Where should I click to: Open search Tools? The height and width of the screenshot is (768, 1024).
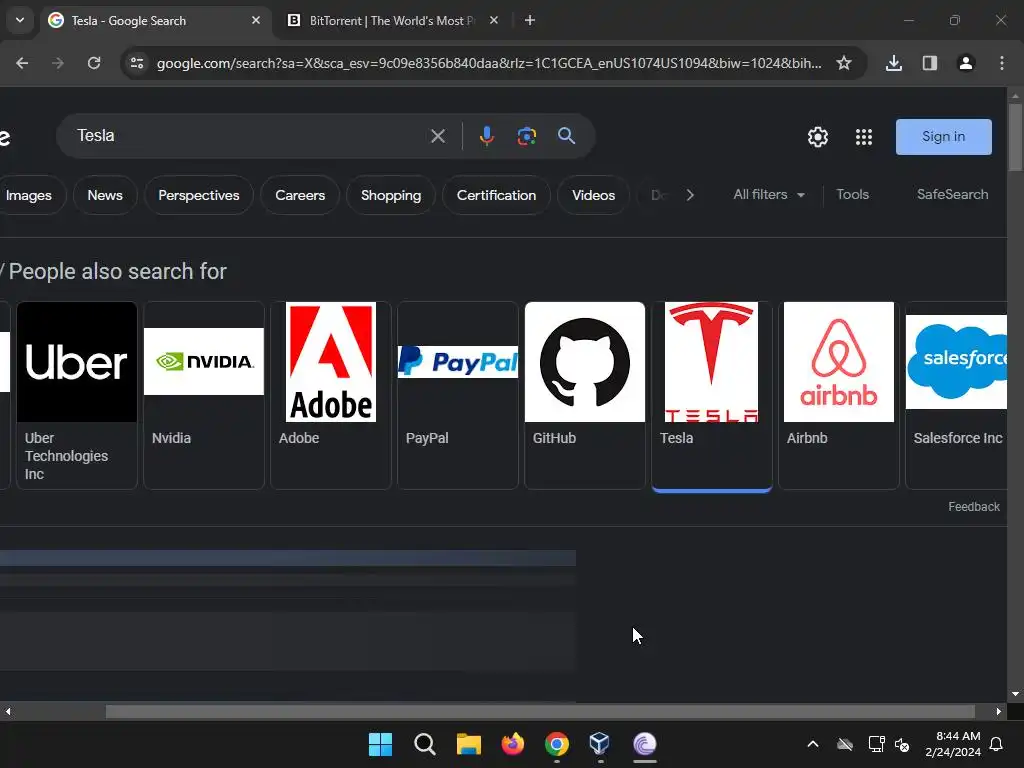[852, 195]
